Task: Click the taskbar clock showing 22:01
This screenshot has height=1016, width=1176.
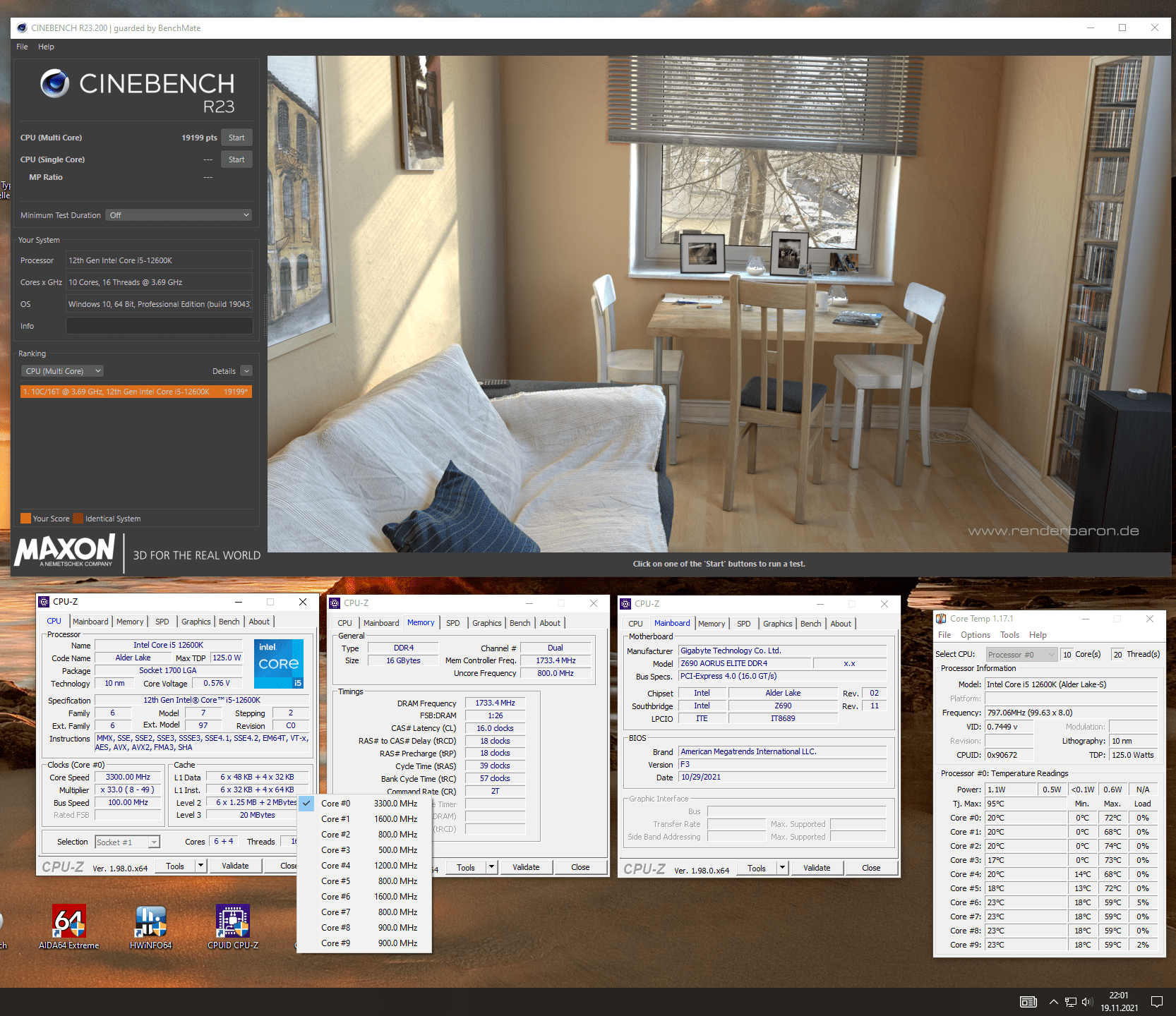Action: coord(1120,1002)
